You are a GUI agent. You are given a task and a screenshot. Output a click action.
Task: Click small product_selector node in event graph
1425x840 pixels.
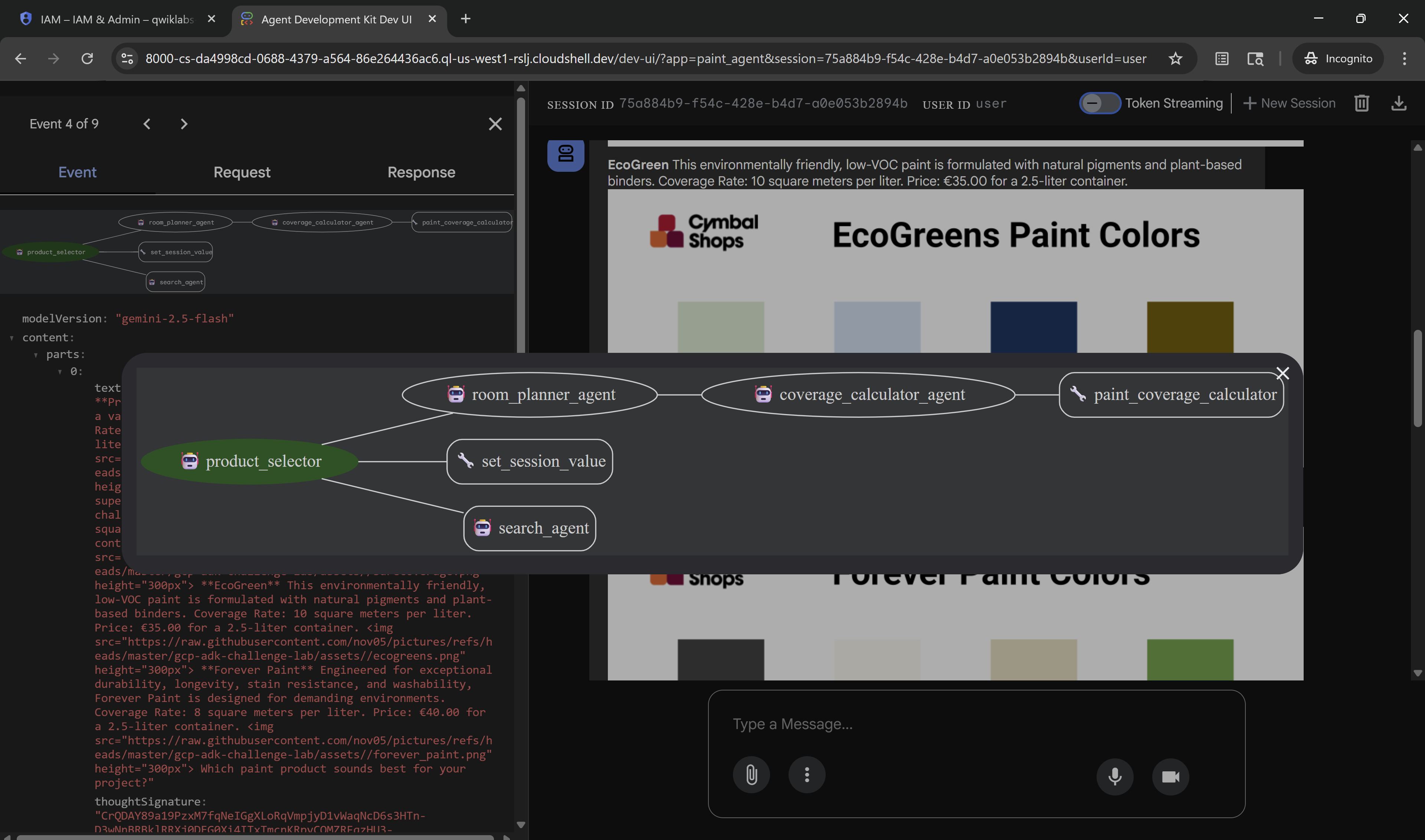point(50,252)
